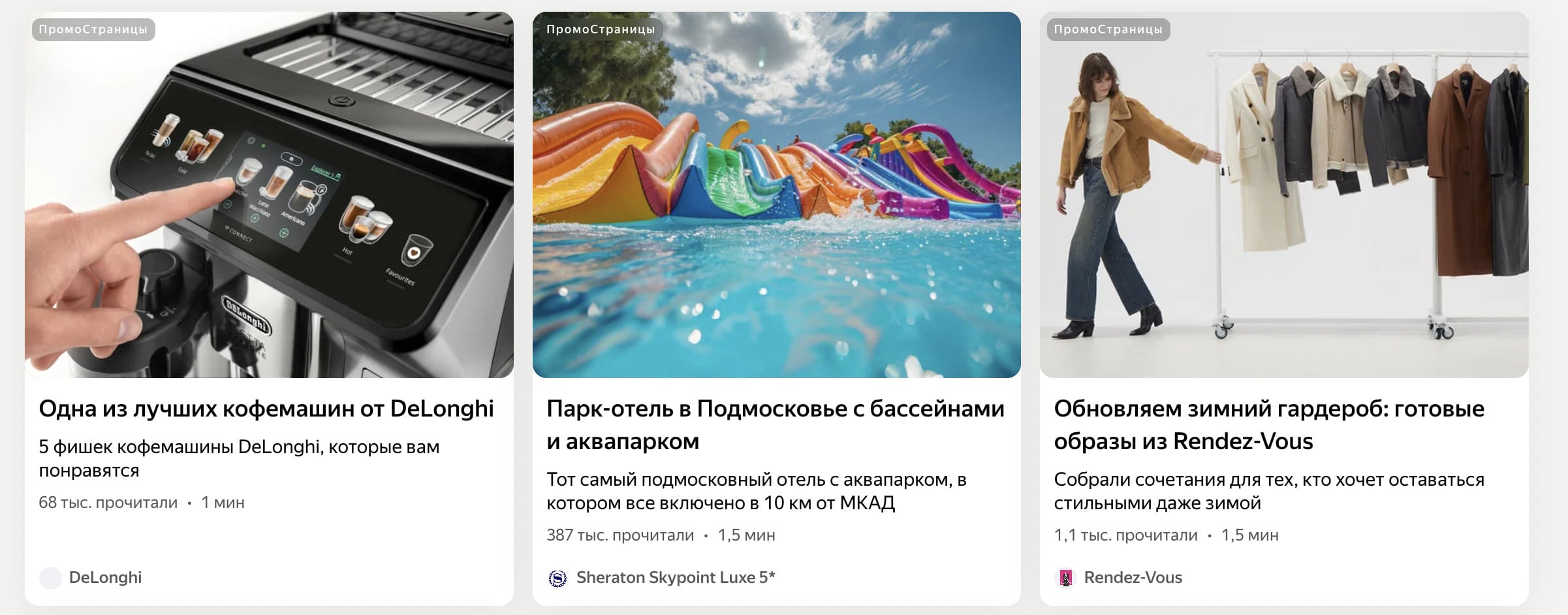Click Rendez-Vous publisher name
Viewport: 1568px width, 615px height.
coord(1133,578)
